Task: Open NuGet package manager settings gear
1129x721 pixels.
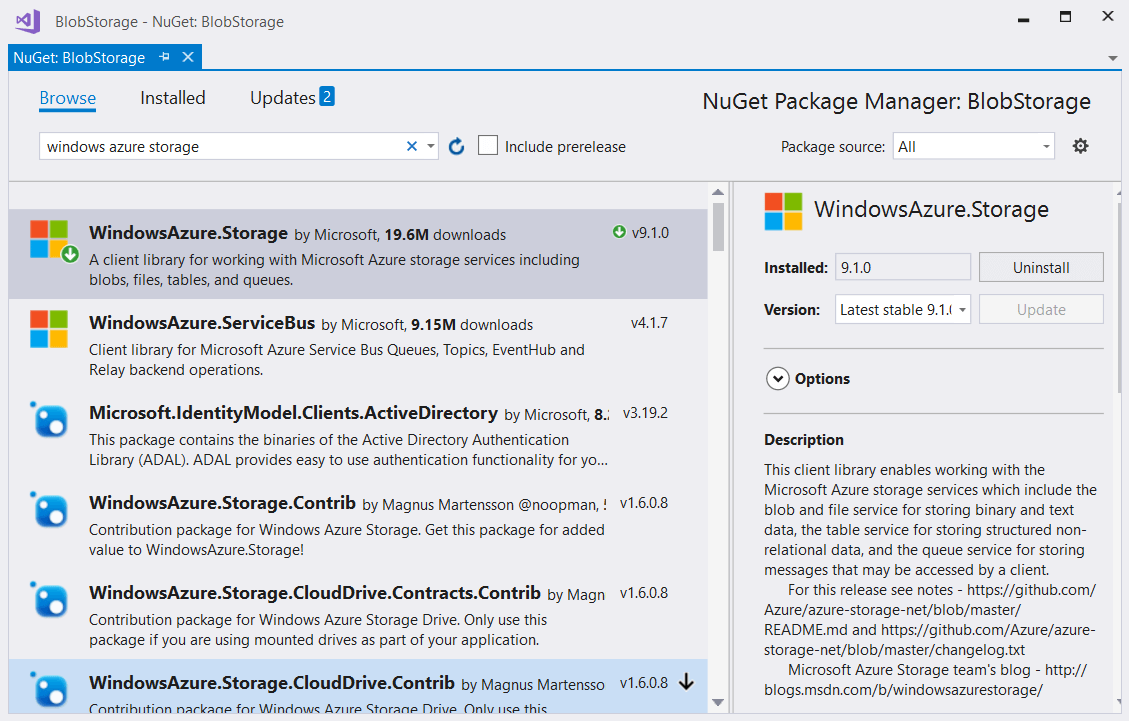Action: (1080, 145)
